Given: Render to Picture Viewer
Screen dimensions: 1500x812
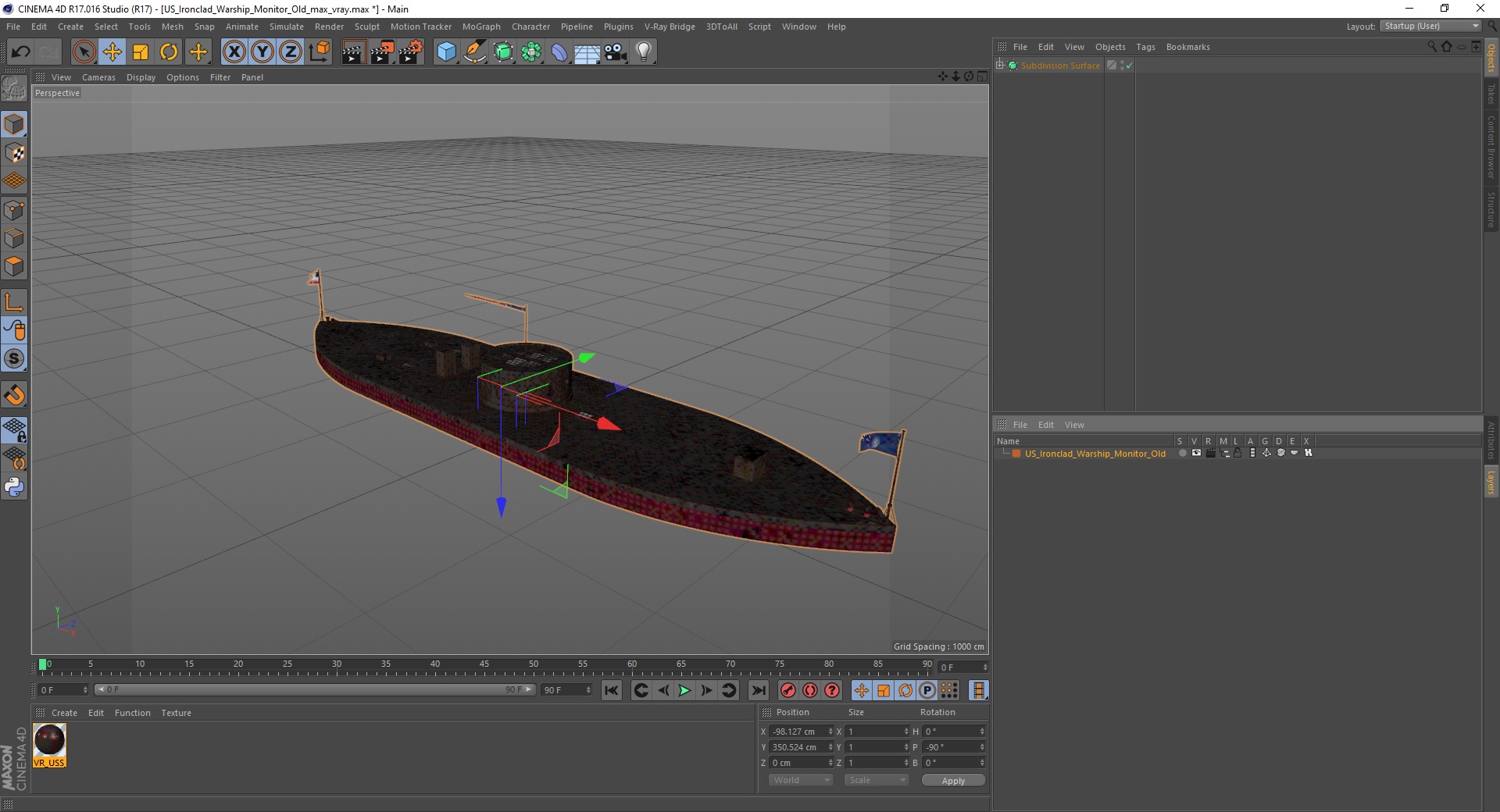Looking at the screenshot, I should point(382,52).
